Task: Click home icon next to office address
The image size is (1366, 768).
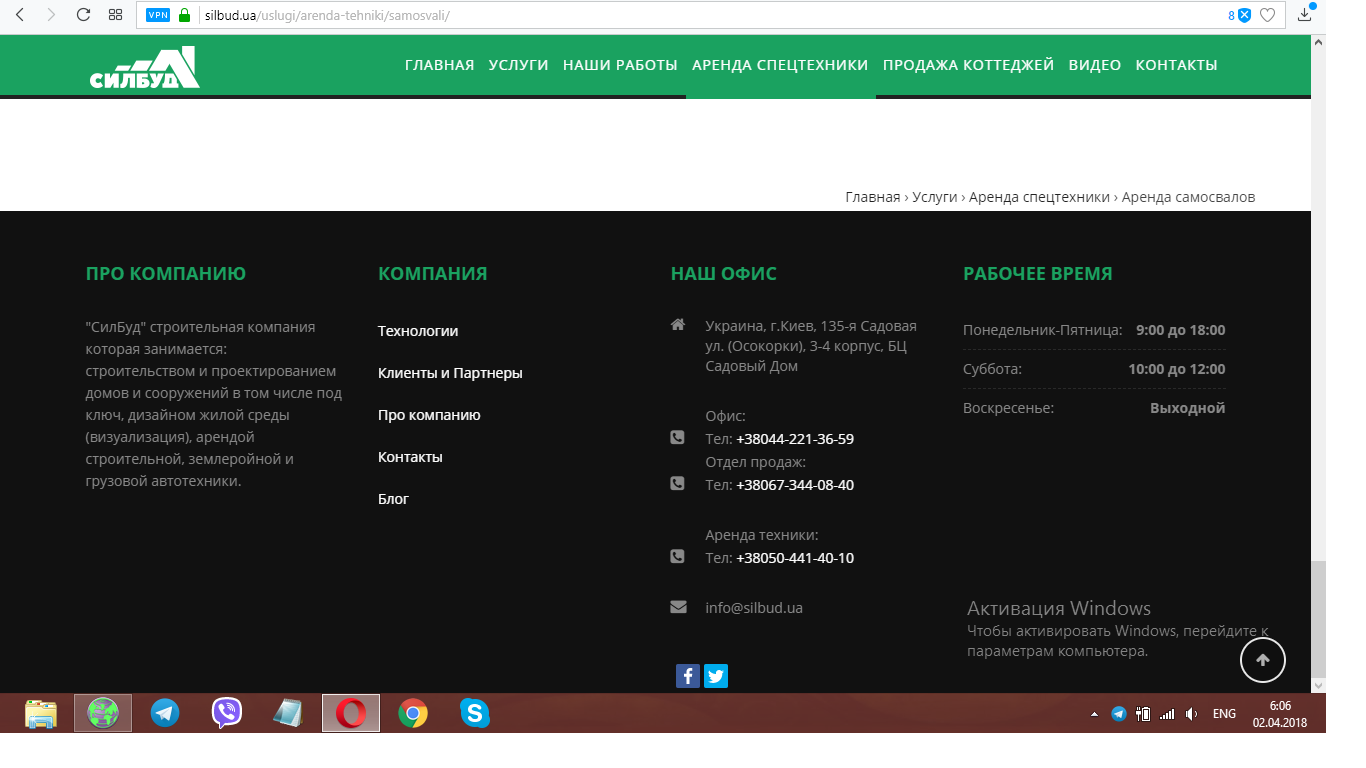Action: pyautogui.click(x=677, y=325)
